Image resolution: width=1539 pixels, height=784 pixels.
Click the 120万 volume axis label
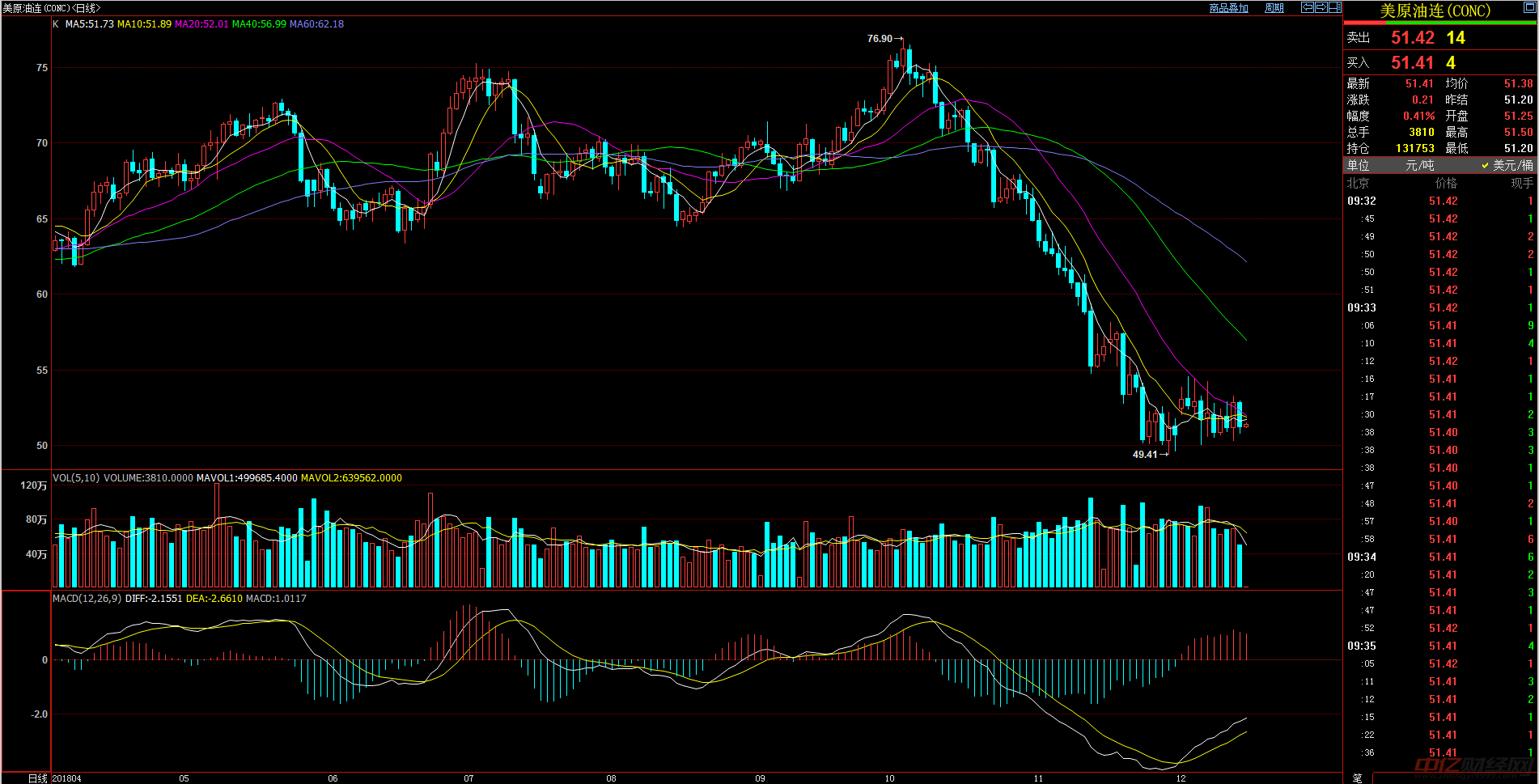tap(34, 485)
